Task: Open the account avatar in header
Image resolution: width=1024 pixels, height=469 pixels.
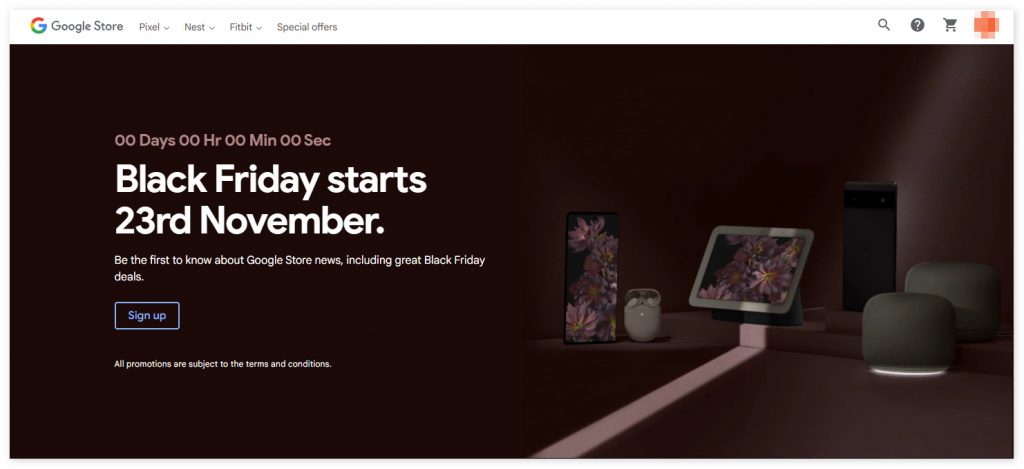Action: [x=986, y=25]
